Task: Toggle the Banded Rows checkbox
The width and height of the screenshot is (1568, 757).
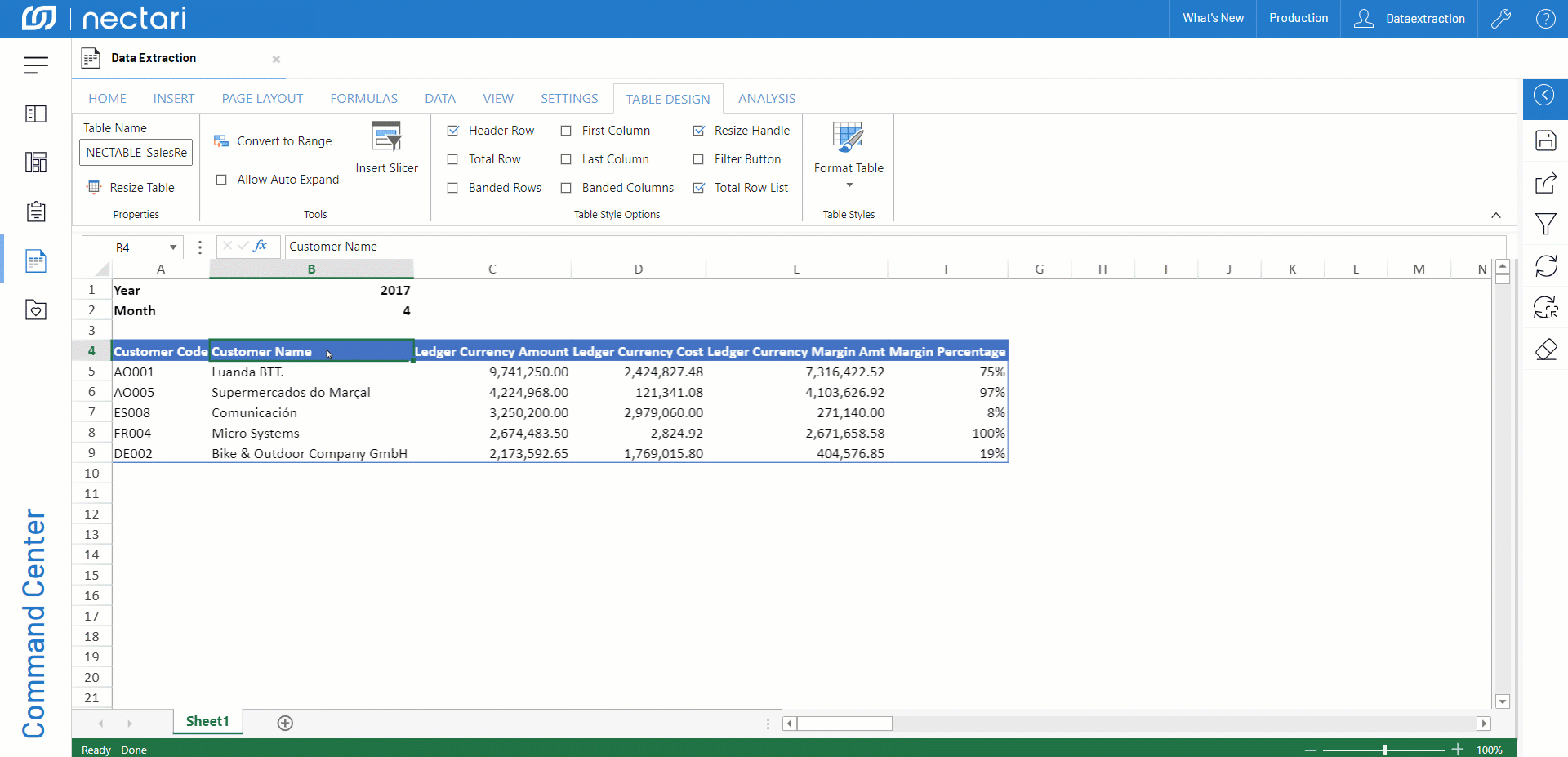Action: pos(452,188)
